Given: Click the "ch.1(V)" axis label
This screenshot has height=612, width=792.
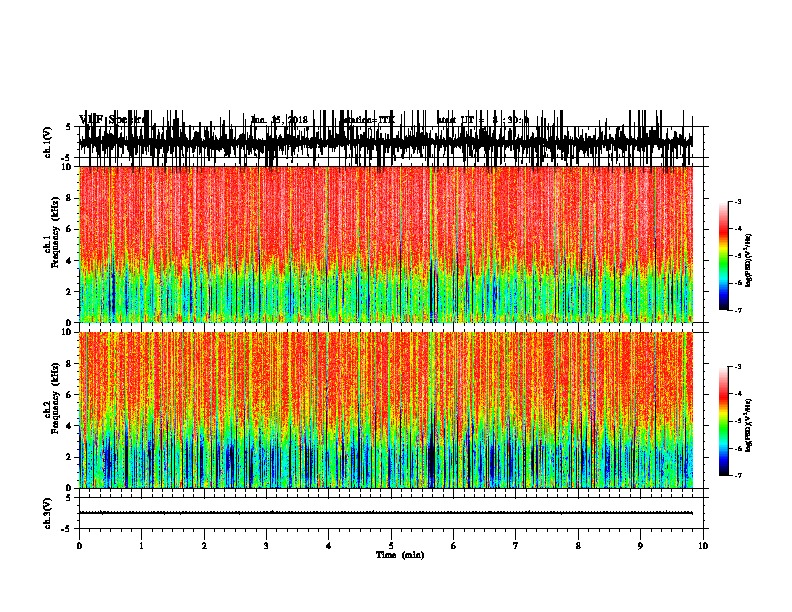Looking at the screenshot, I should point(48,142).
